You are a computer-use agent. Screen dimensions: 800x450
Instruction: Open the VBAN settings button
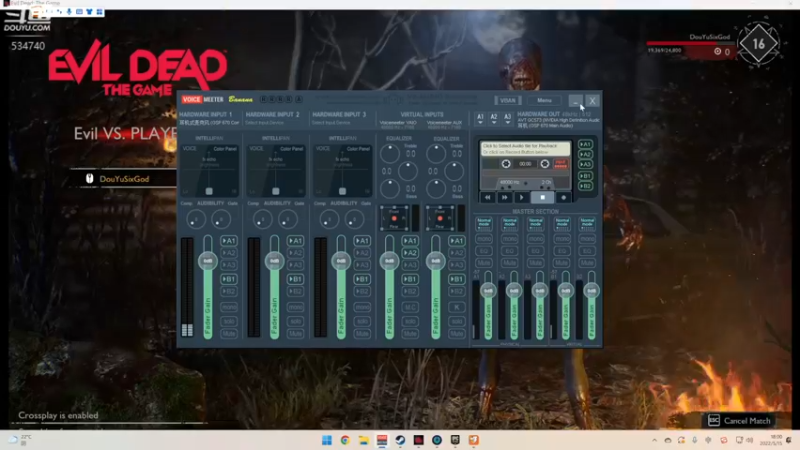pos(507,101)
